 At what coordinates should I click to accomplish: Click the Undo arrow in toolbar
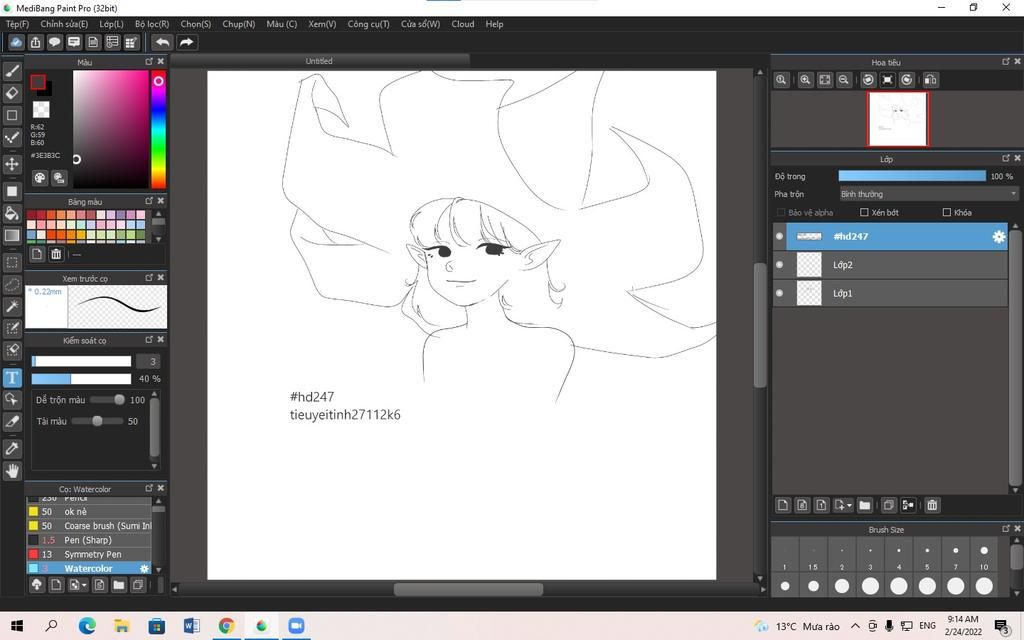(163, 42)
